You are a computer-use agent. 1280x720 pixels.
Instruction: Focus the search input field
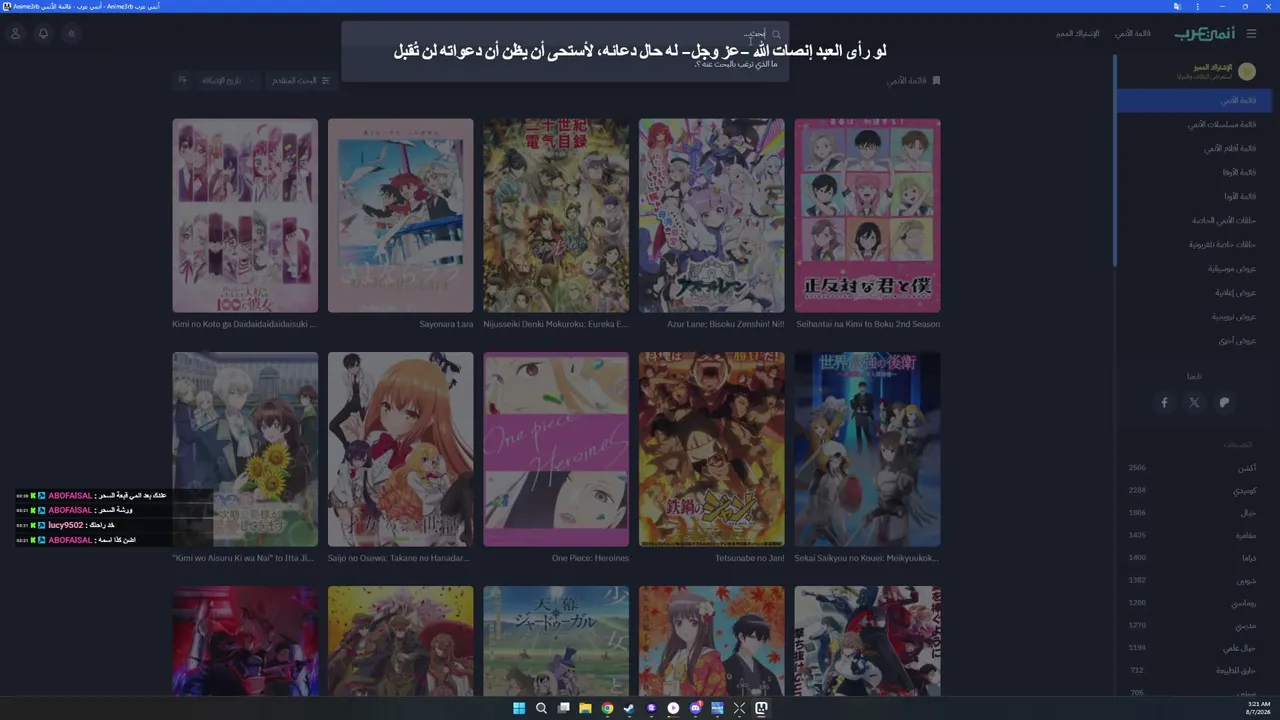[x=565, y=34]
